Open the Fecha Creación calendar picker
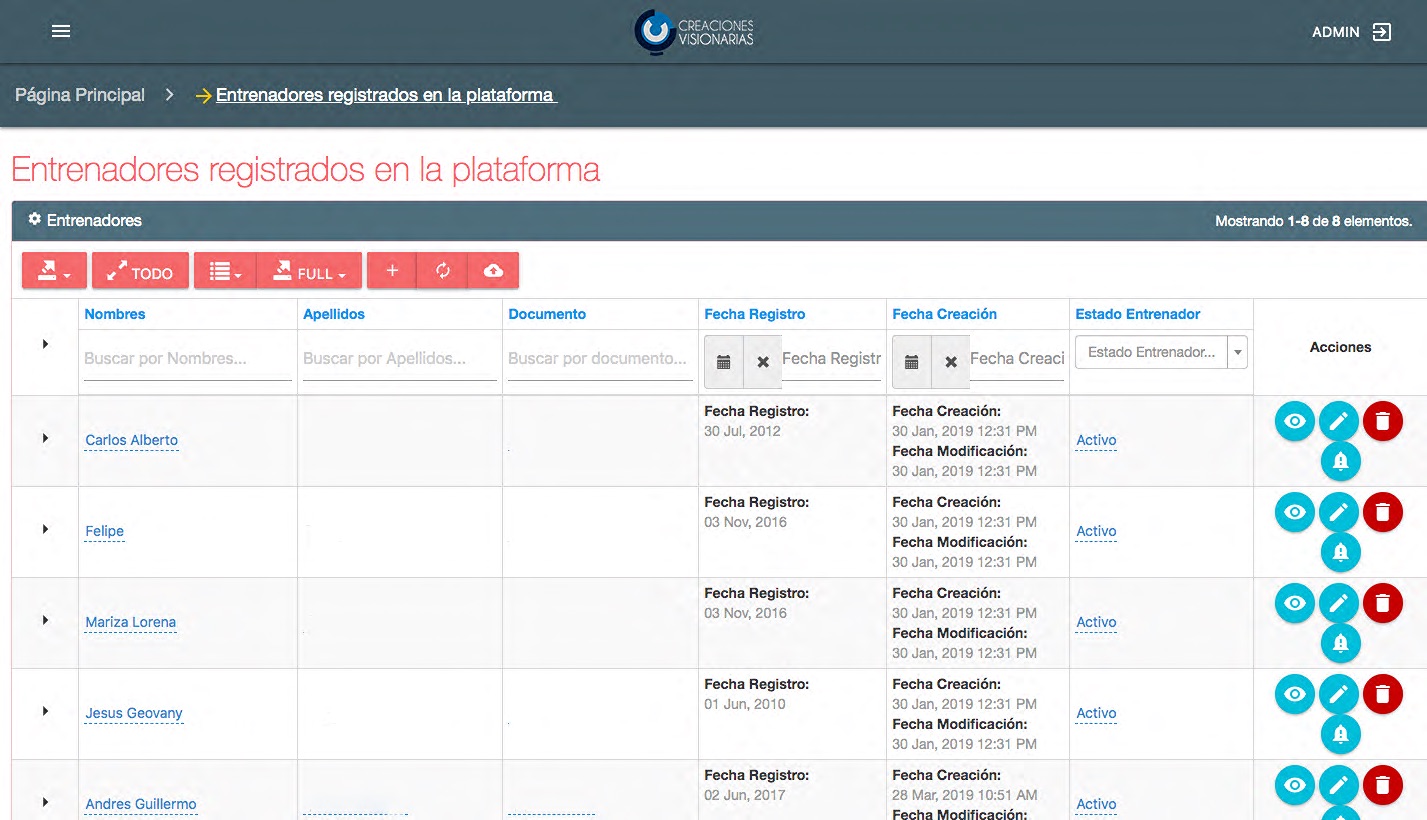1427x820 pixels. [911, 362]
